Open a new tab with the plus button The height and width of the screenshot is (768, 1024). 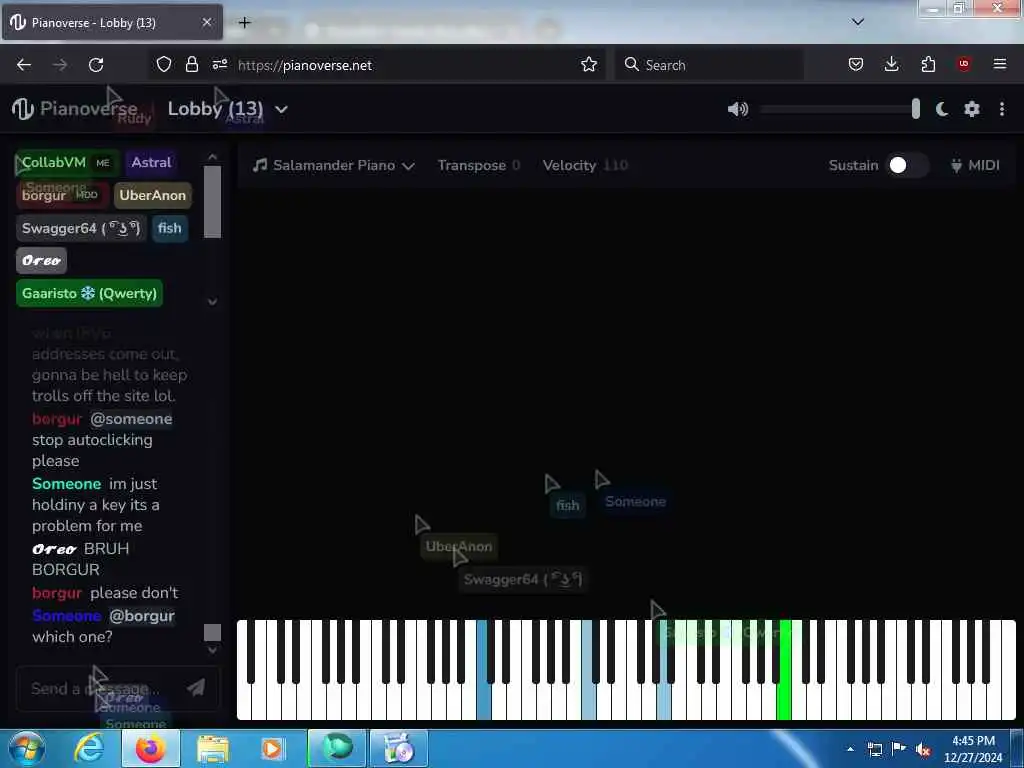pos(244,23)
